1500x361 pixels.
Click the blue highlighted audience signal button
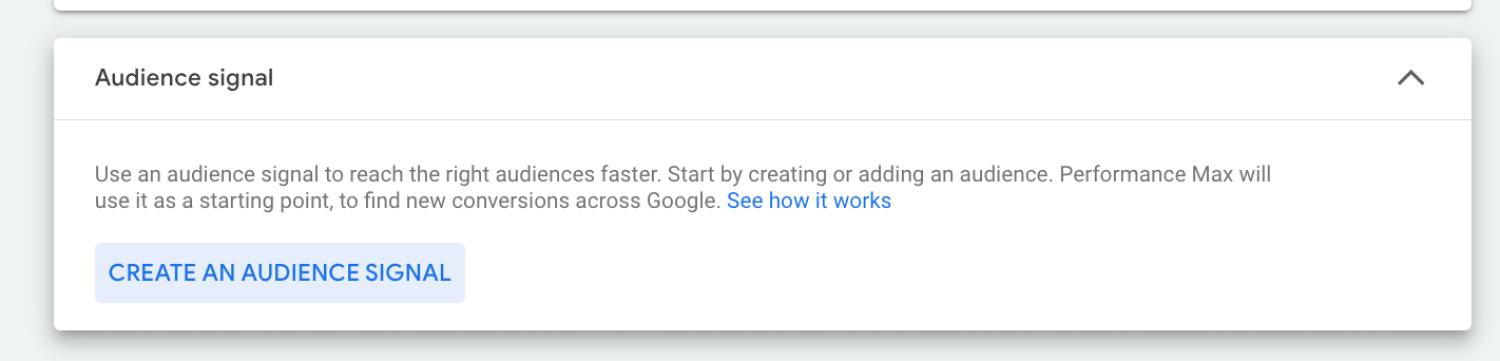tap(280, 273)
